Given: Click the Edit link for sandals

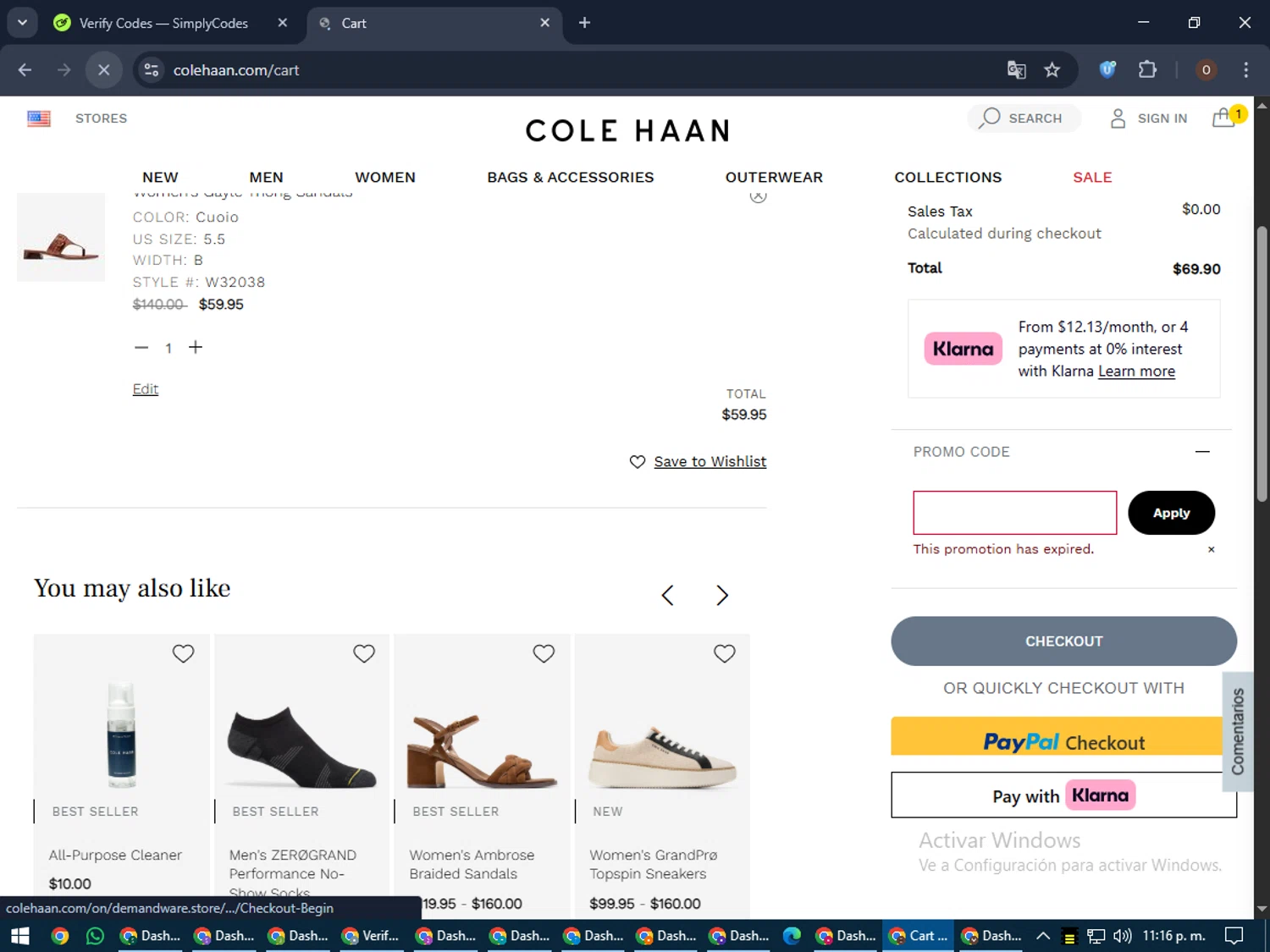Looking at the screenshot, I should [x=146, y=388].
